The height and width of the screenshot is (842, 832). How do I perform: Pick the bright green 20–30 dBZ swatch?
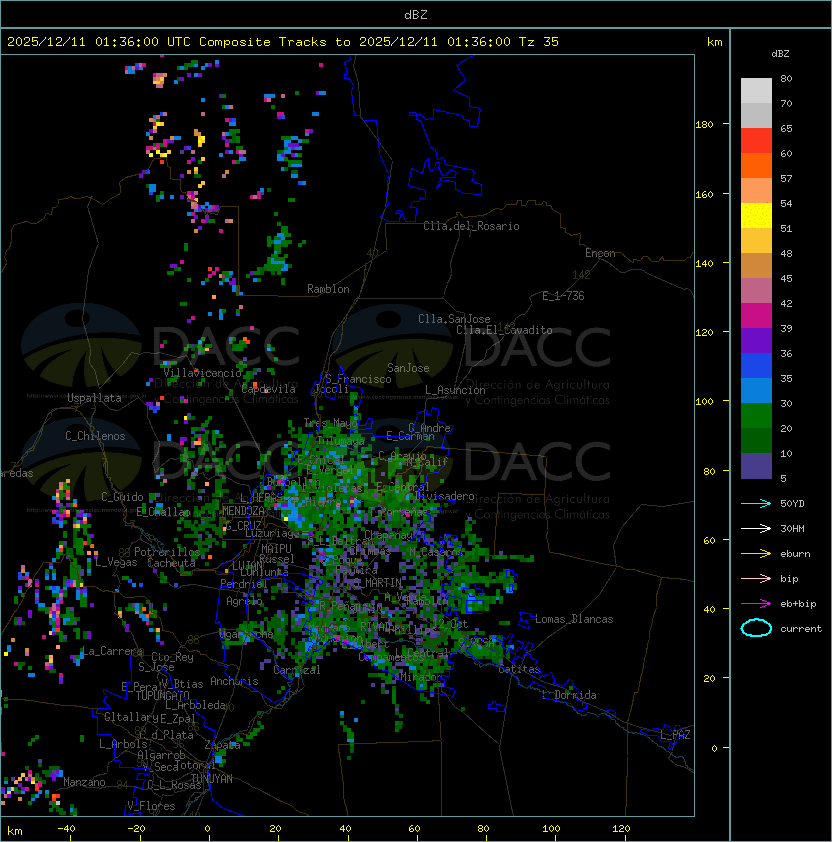point(756,416)
